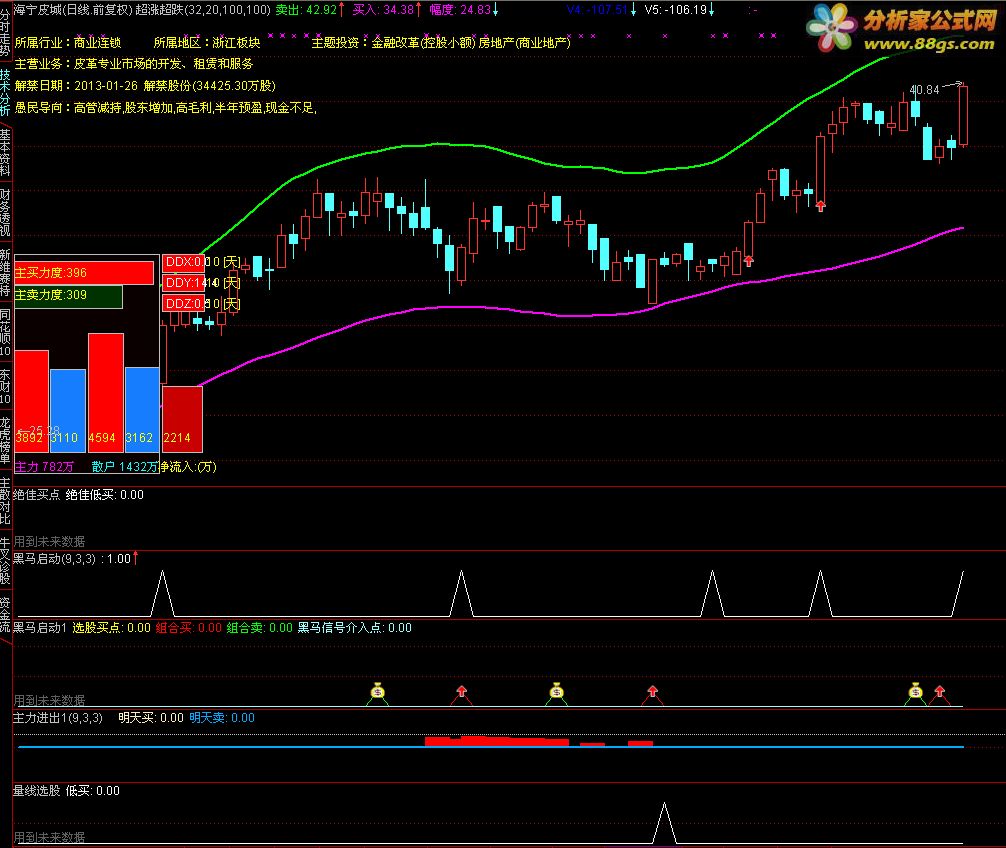This screenshot has height=848, width=1006.
Task: Click the red bar labeled 3892
Action: pos(31,401)
